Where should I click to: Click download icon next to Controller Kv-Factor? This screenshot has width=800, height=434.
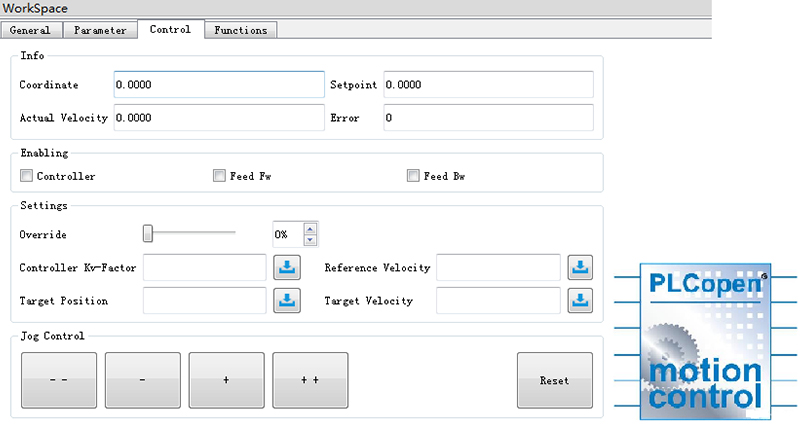(285, 267)
